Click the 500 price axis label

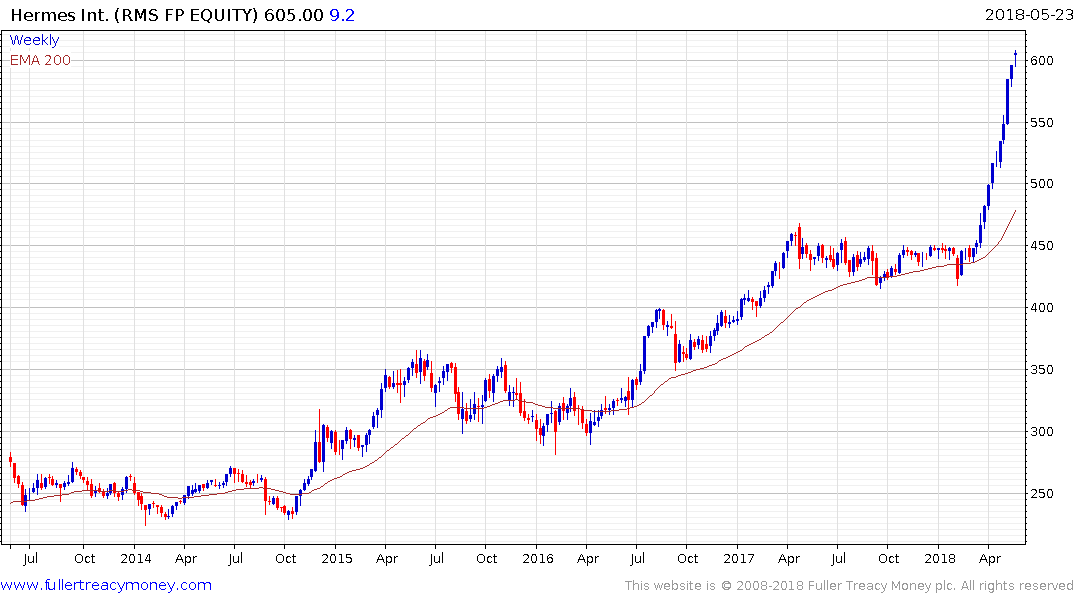[1042, 184]
